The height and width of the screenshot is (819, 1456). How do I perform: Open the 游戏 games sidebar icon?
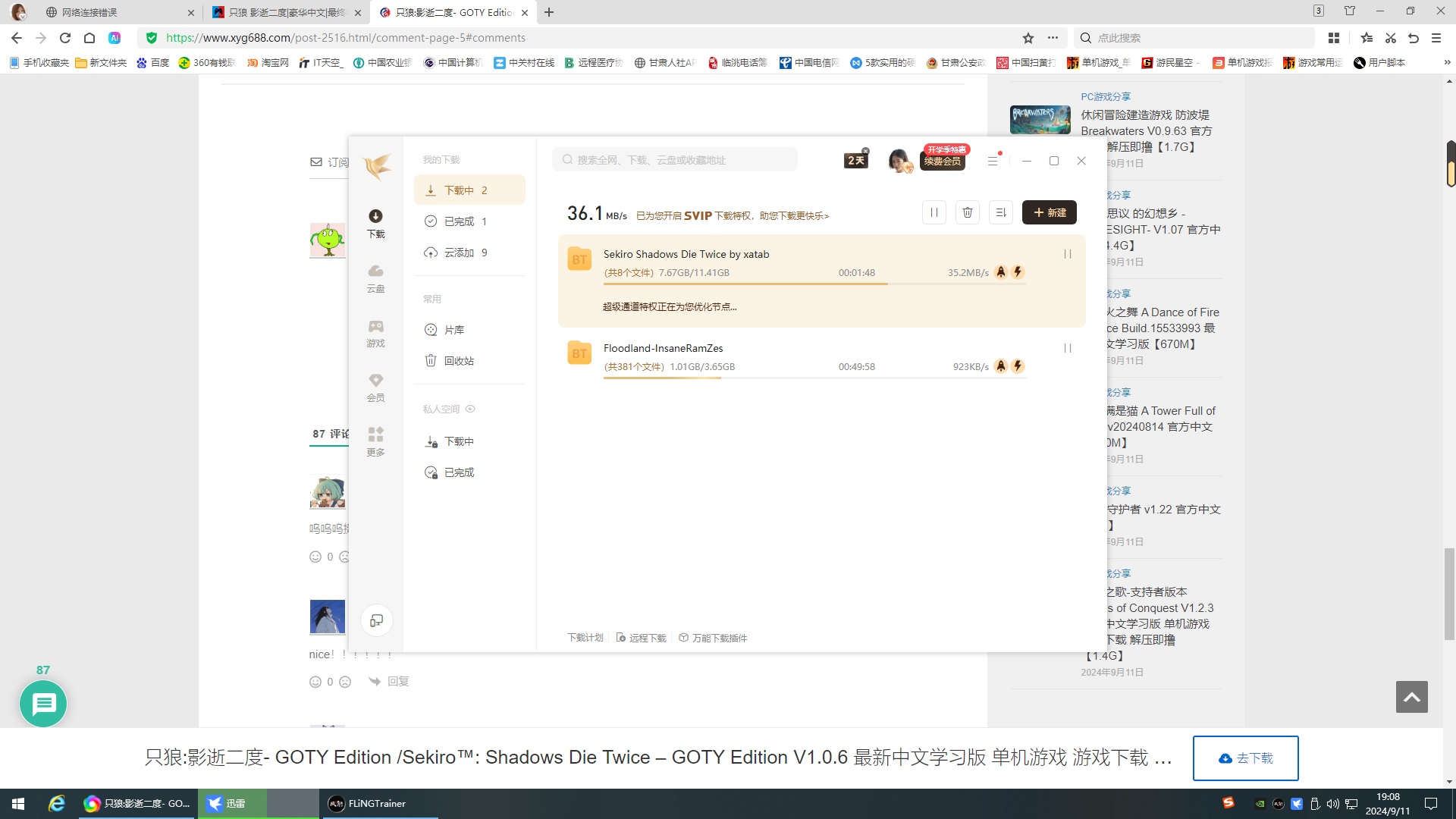(375, 332)
